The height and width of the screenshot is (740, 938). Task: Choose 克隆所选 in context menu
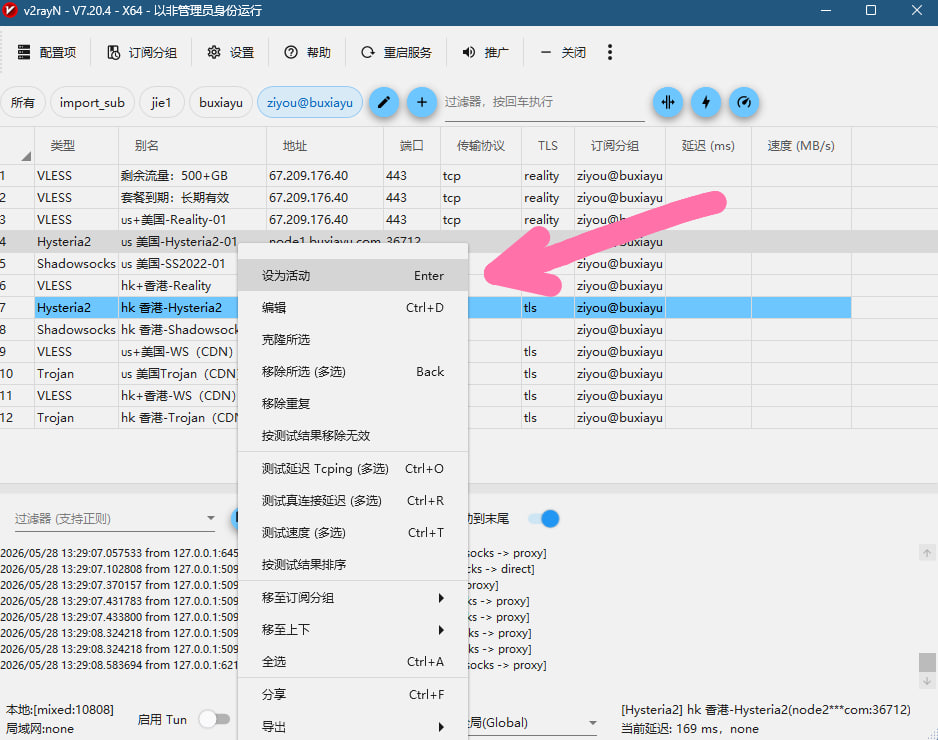click(x=353, y=339)
